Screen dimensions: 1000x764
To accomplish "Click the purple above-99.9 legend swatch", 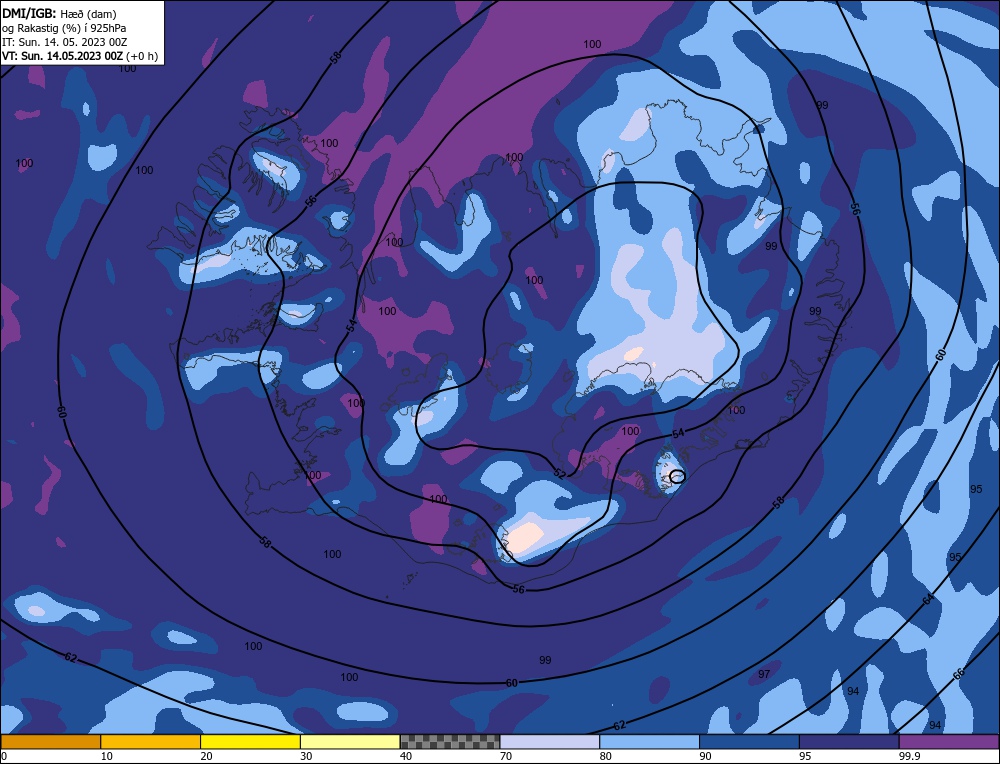I will (949, 742).
